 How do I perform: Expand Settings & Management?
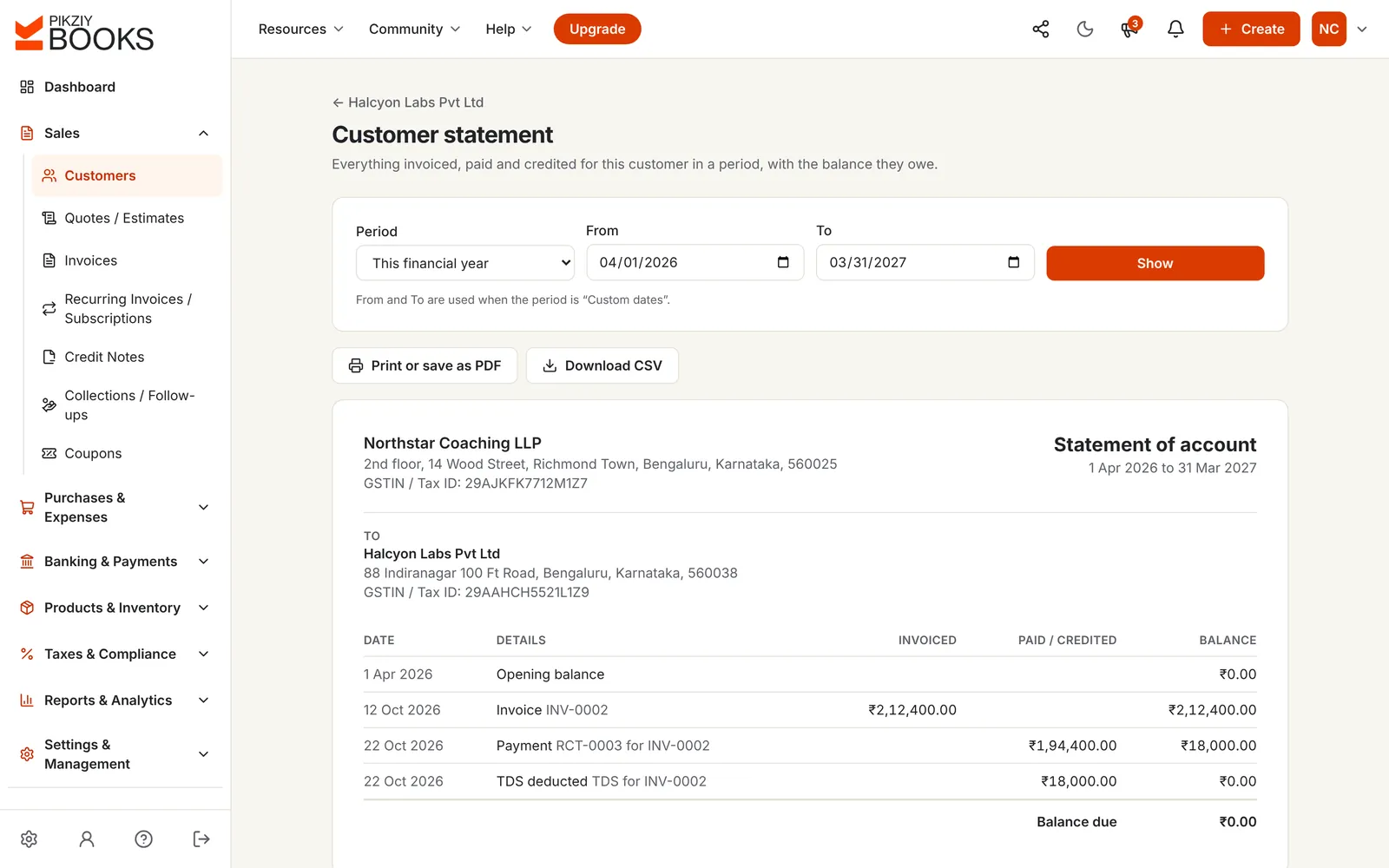[115, 754]
